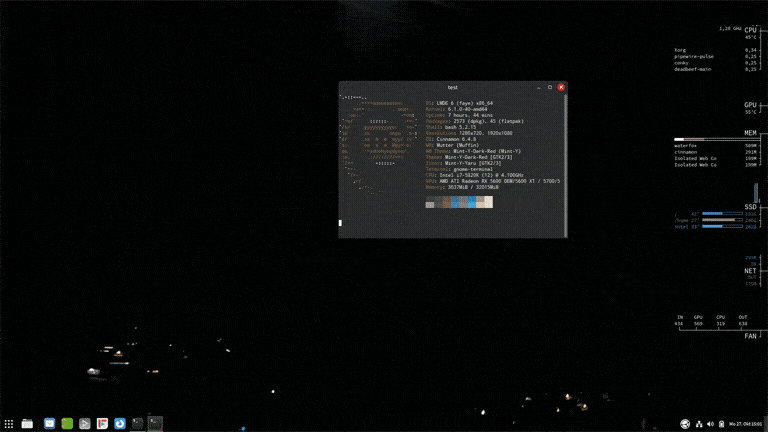The image size is (768, 432).
Task: Click the WM line Mutter (Muffin)
Action: click(452, 145)
